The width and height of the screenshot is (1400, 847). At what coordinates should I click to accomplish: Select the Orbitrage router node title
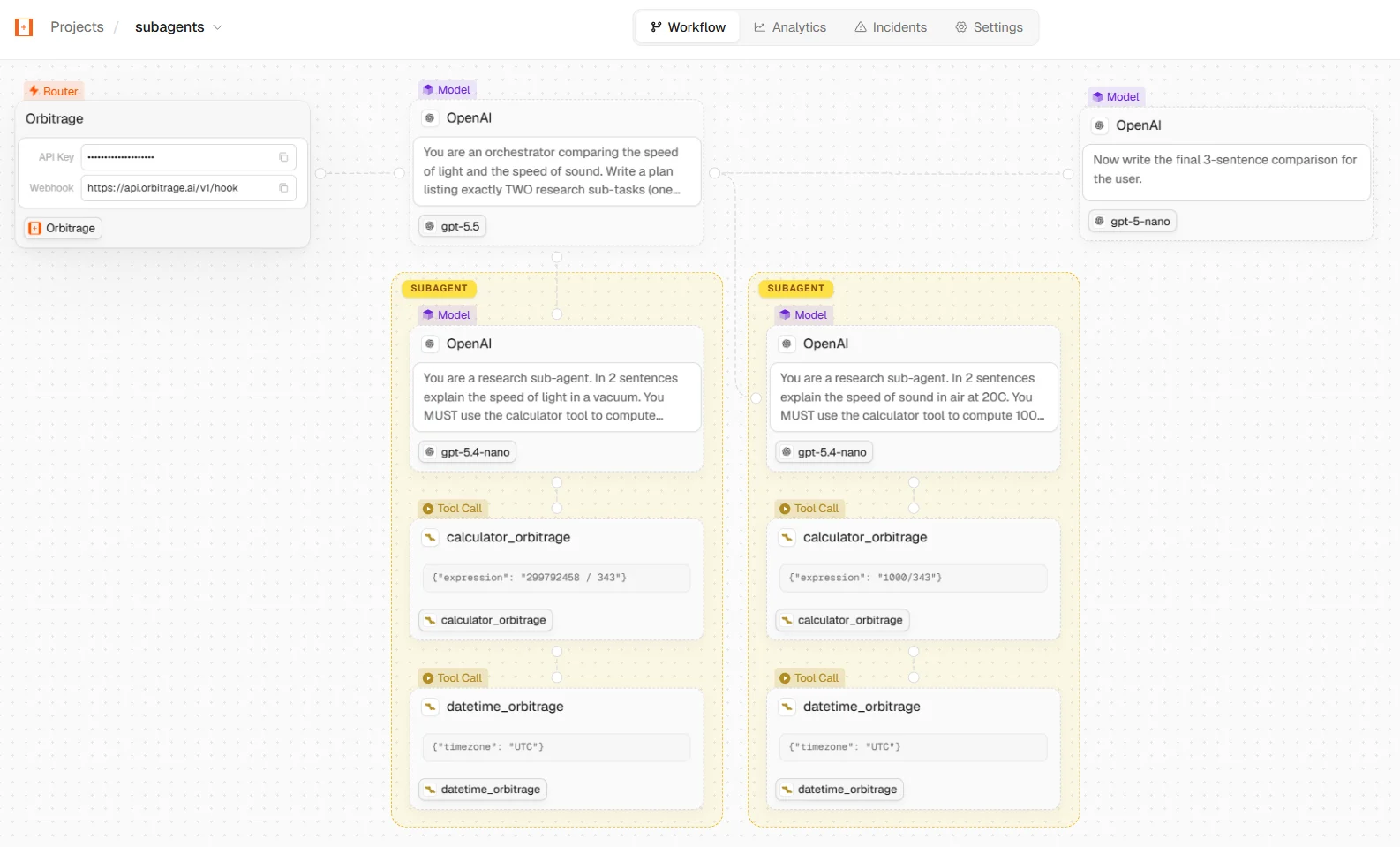55,118
